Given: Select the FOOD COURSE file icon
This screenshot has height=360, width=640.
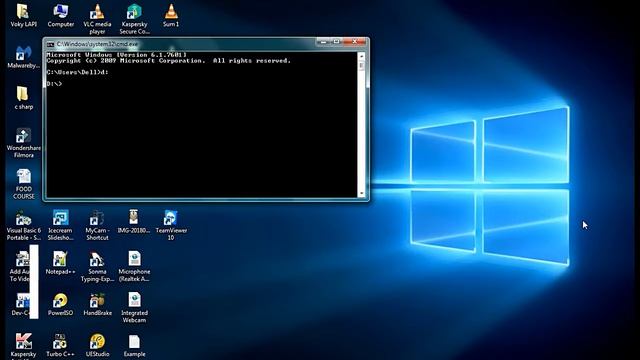Looking at the screenshot, I should coord(23,184).
